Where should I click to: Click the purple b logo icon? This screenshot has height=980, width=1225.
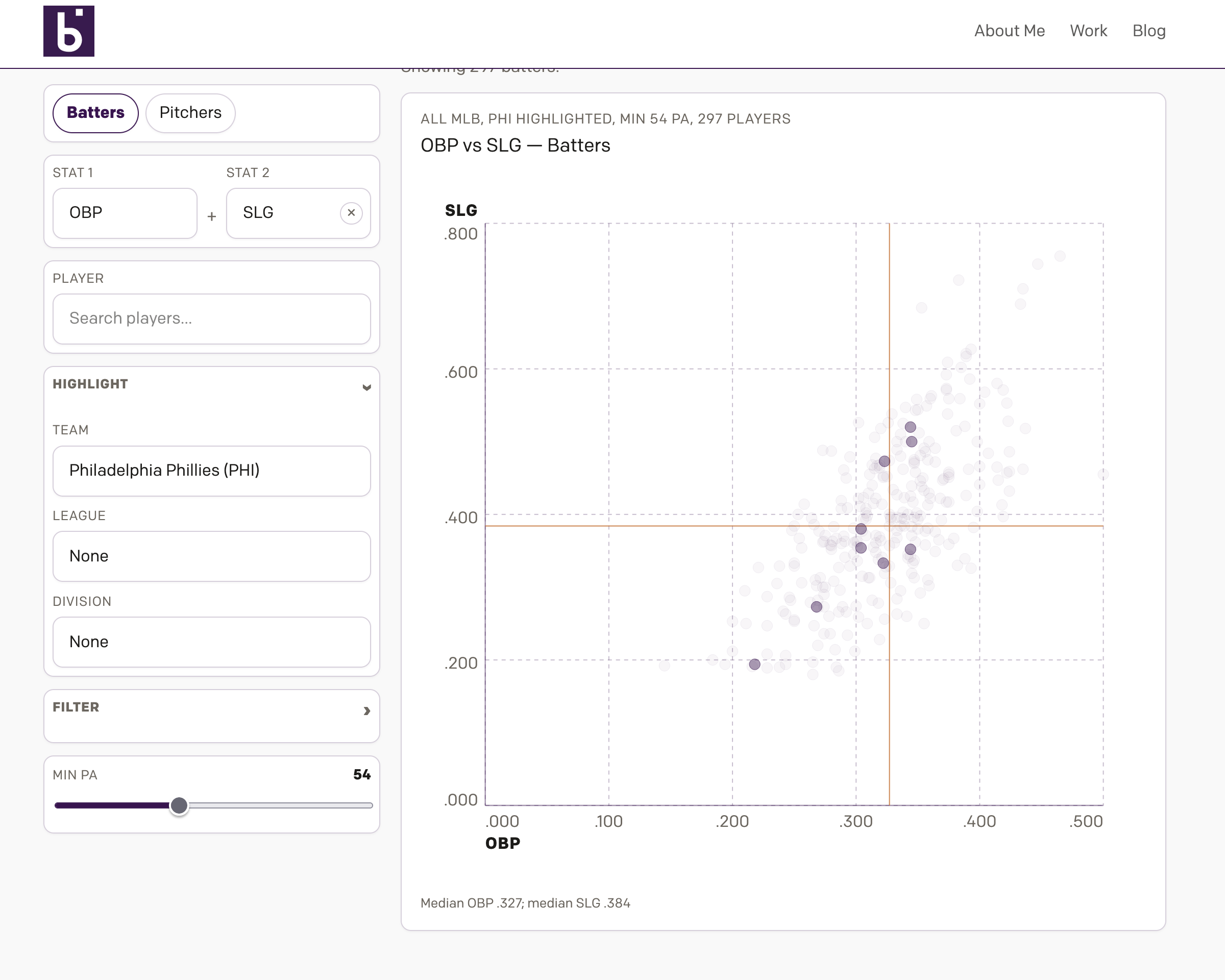[69, 31]
